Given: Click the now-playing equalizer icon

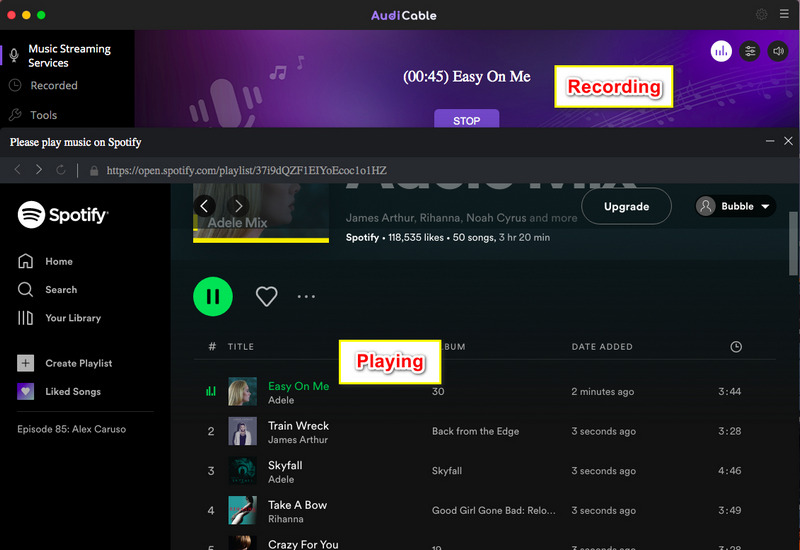Looking at the screenshot, I should click(211, 391).
